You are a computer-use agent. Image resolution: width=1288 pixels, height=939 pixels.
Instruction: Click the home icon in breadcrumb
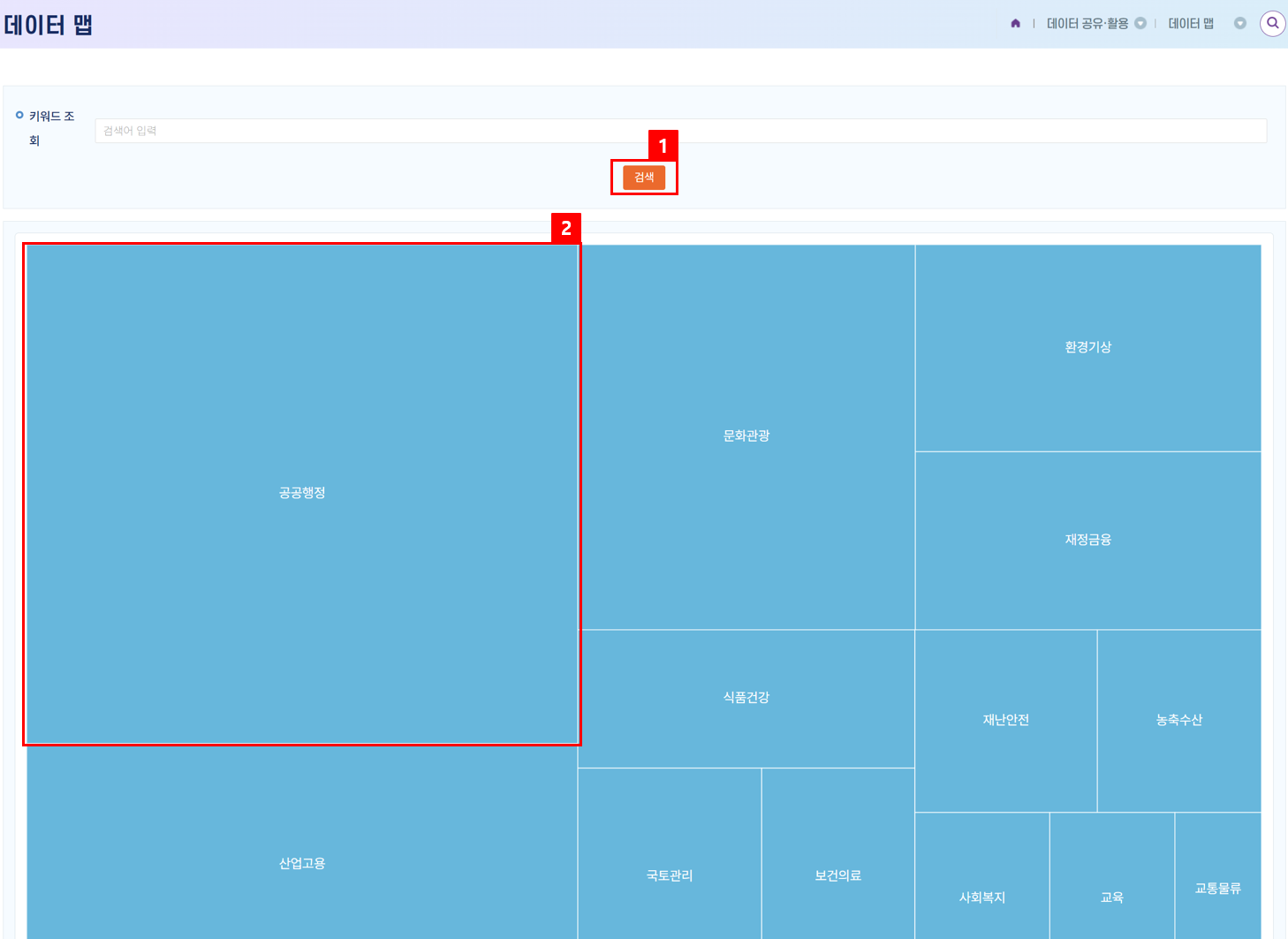pyautogui.click(x=1015, y=24)
